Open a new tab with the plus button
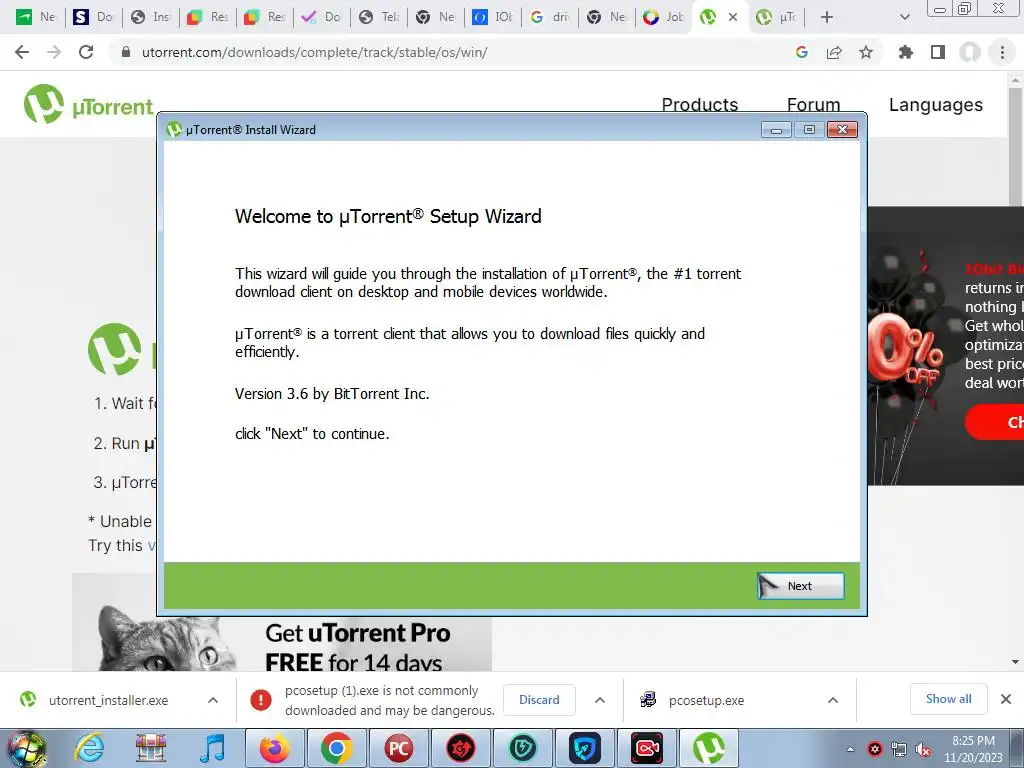 tap(827, 17)
